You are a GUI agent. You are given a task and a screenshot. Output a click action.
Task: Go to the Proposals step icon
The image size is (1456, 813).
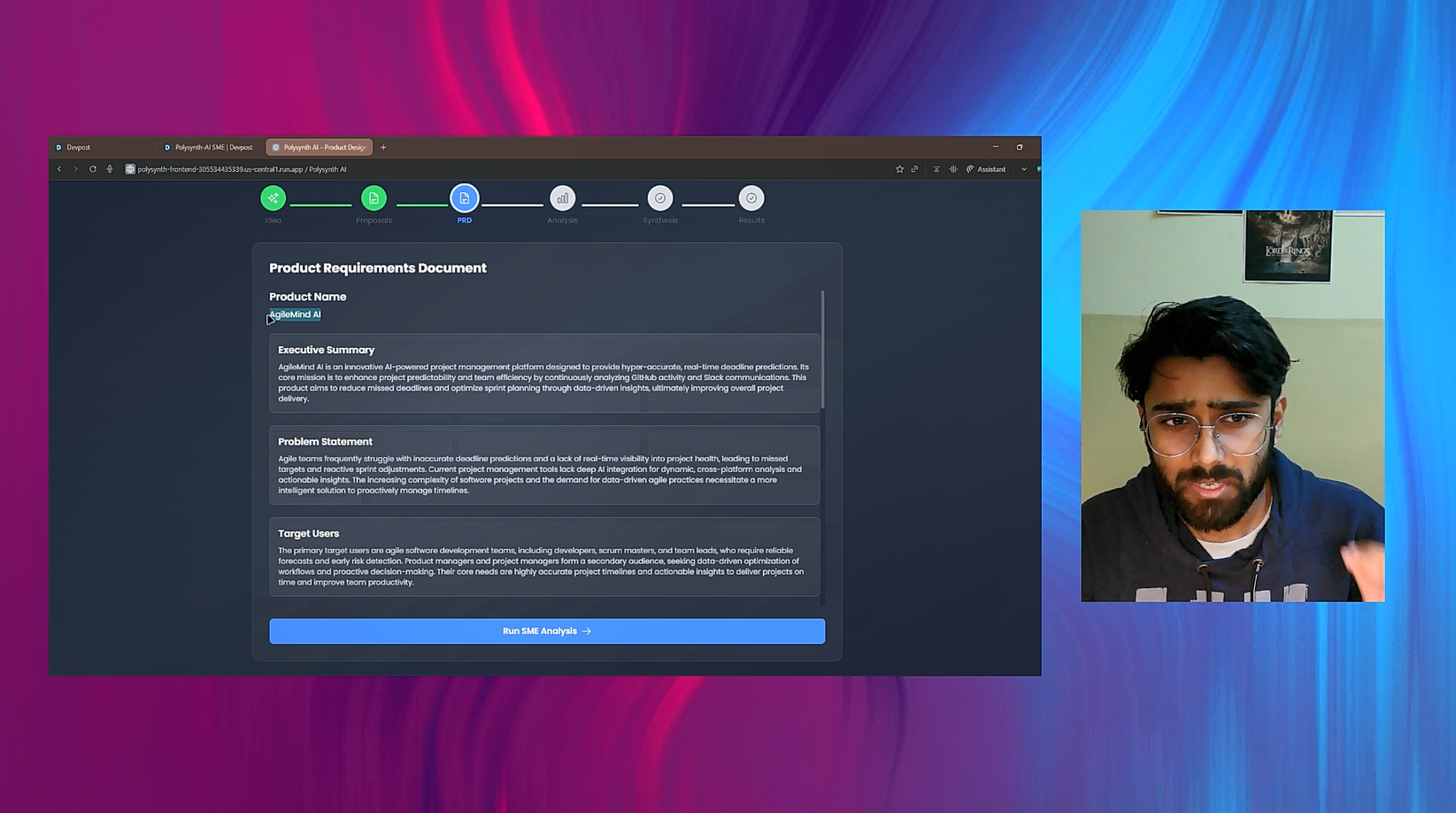pyautogui.click(x=374, y=198)
